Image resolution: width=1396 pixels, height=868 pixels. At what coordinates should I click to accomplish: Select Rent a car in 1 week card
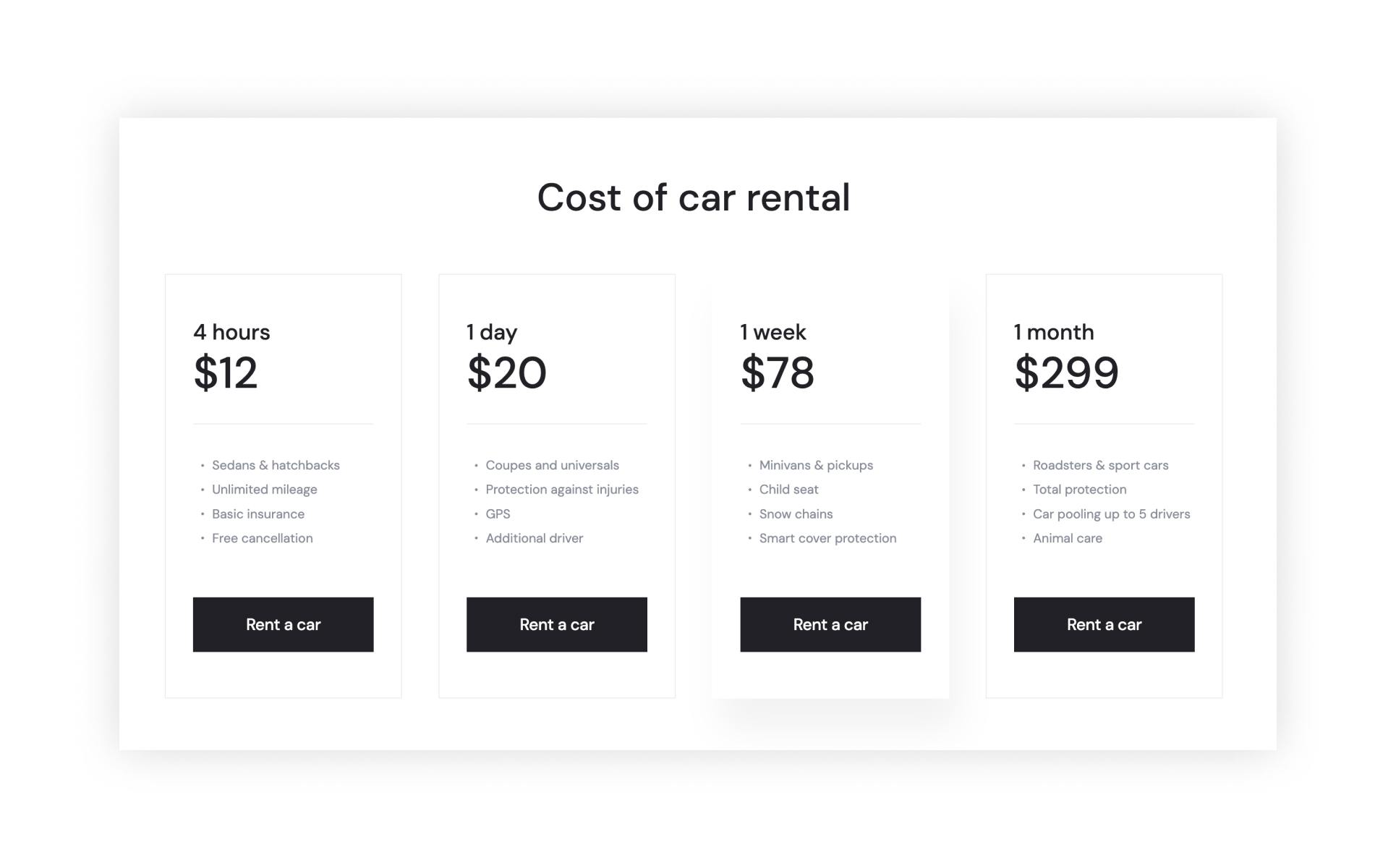[830, 624]
